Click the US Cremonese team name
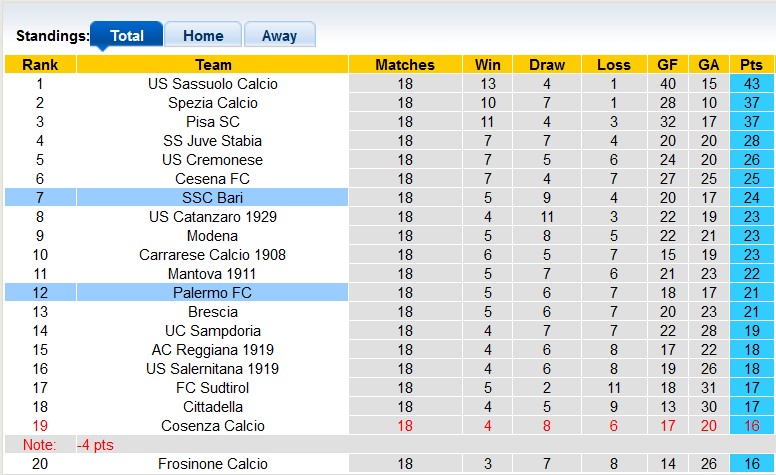 [212, 160]
